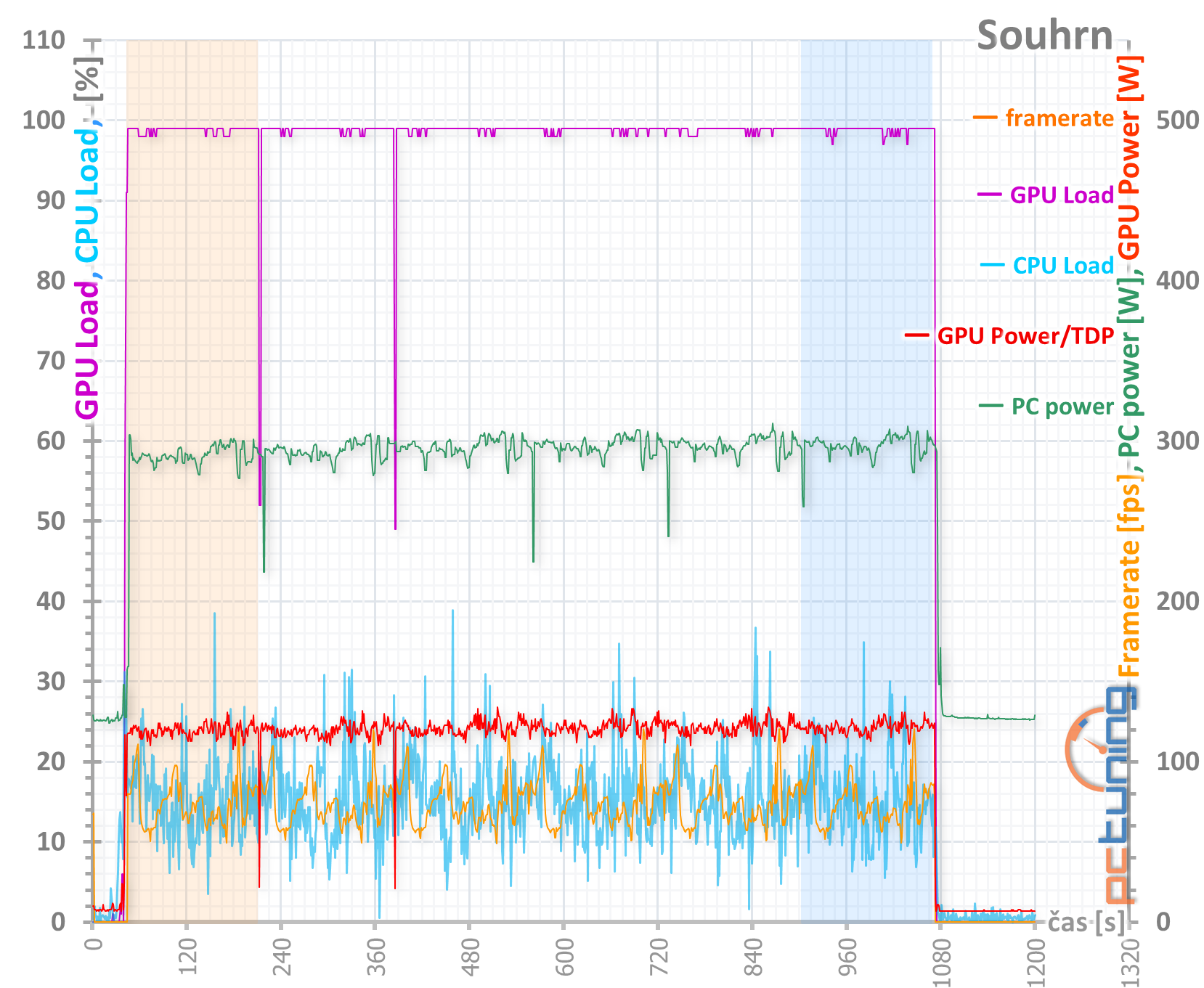Select the 'framerate' legend entry
Image resolution: width=1204 pixels, height=988 pixels.
(1059, 118)
